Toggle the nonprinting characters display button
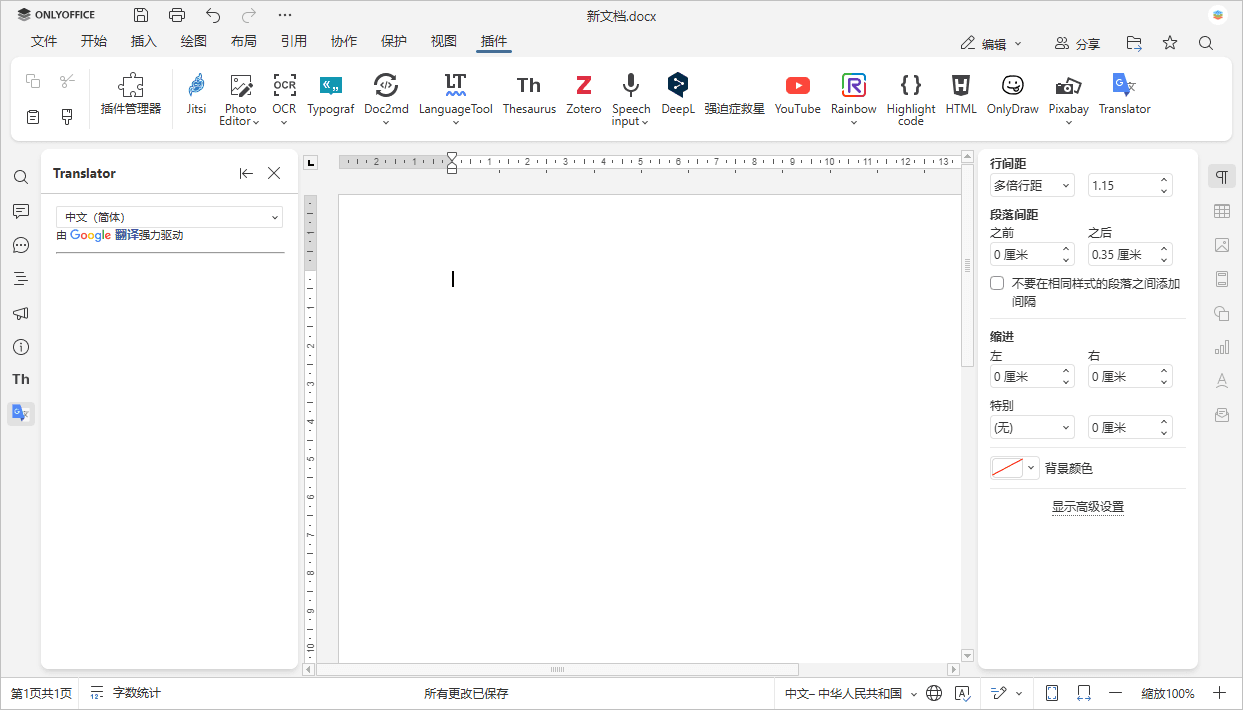 click(1221, 175)
